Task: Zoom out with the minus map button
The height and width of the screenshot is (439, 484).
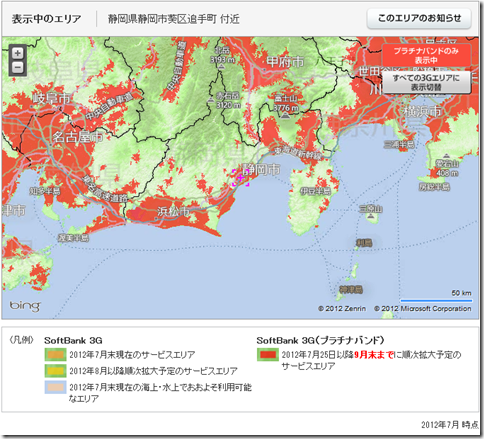Action: (x=18, y=67)
